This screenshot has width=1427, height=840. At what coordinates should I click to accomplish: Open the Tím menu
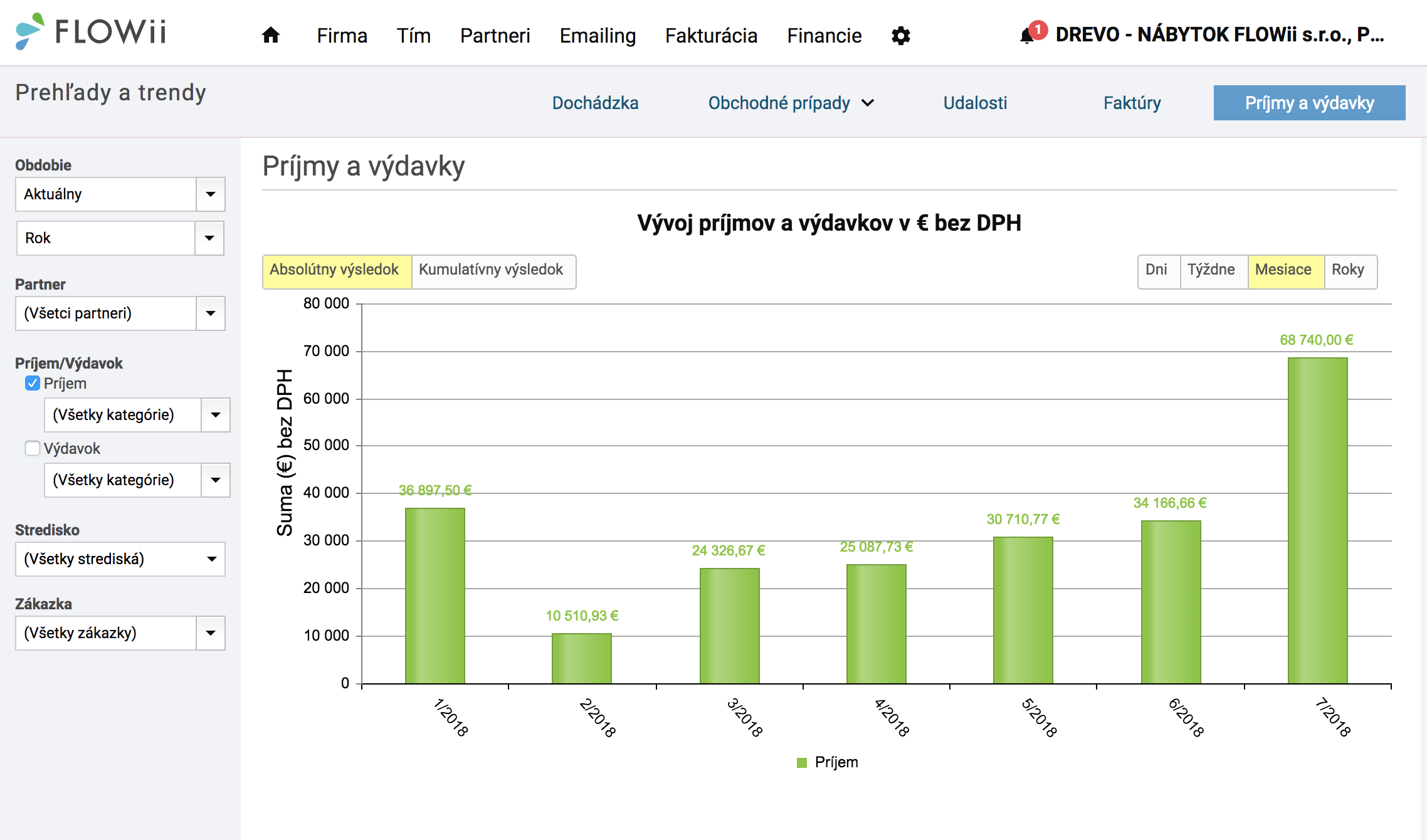pos(413,36)
